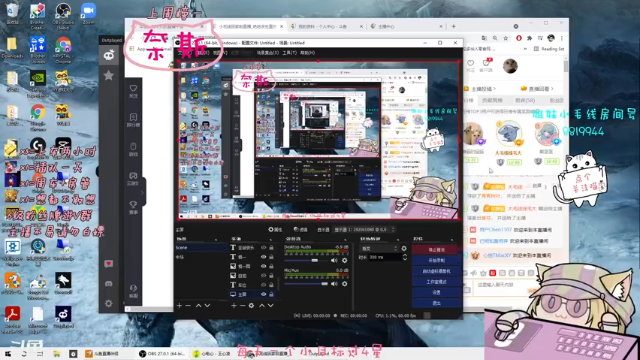The image size is (640, 360).
Task: Add a new source with plus button
Action: 233,305
